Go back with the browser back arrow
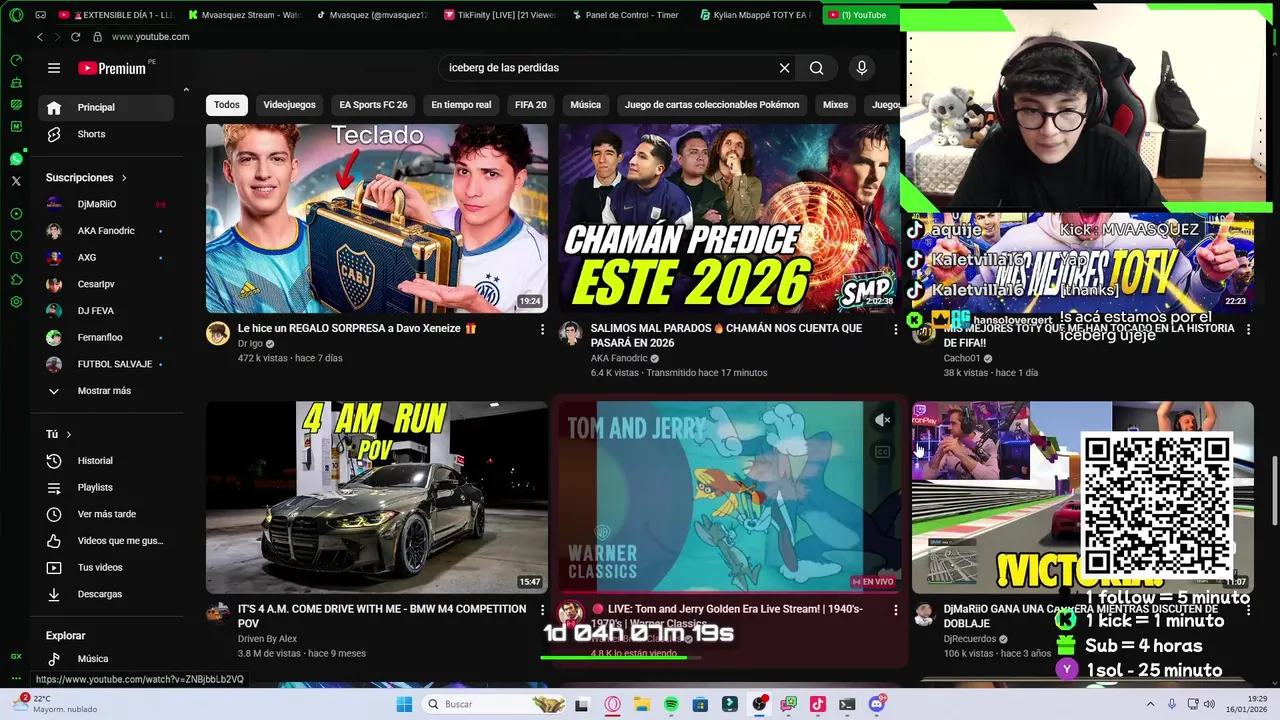Image resolution: width=1280 pixels, height=720 pixels. (x=39, y=37)
